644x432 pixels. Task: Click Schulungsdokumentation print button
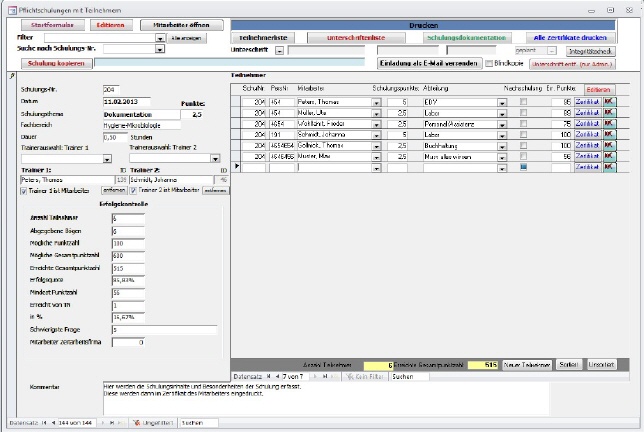(x=467, y=38)
